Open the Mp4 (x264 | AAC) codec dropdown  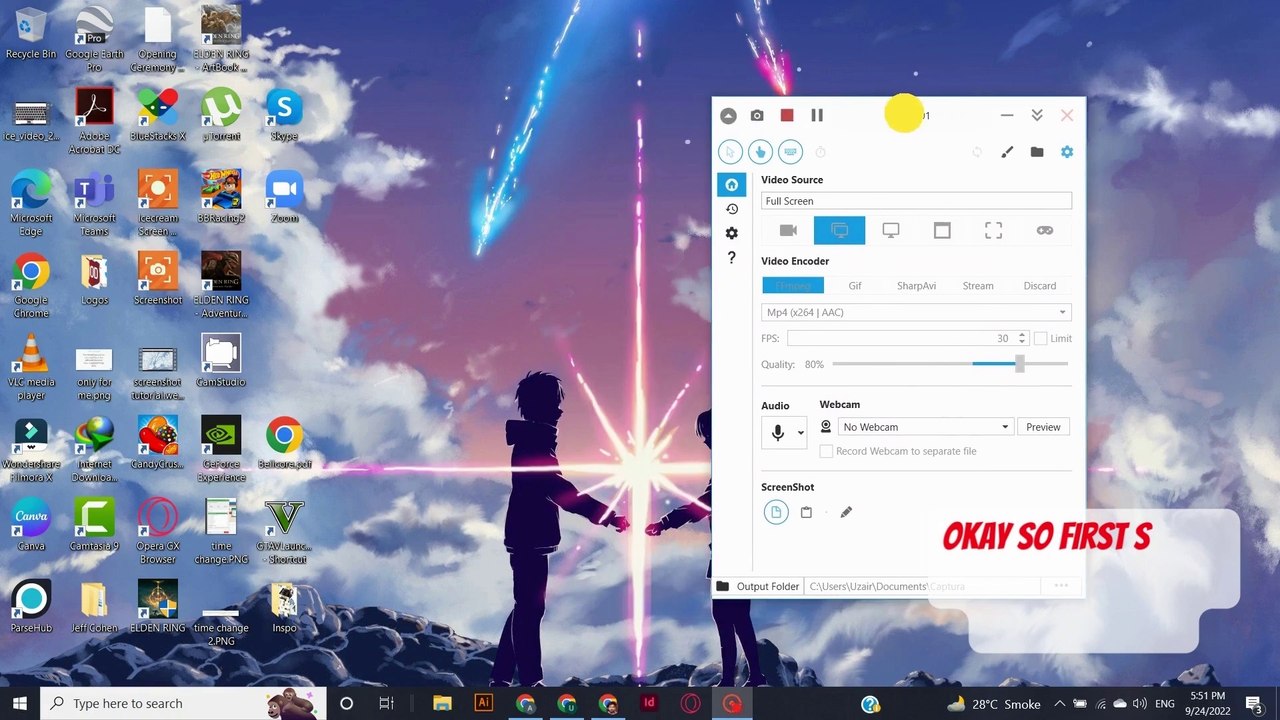click(x=916, y=313)
